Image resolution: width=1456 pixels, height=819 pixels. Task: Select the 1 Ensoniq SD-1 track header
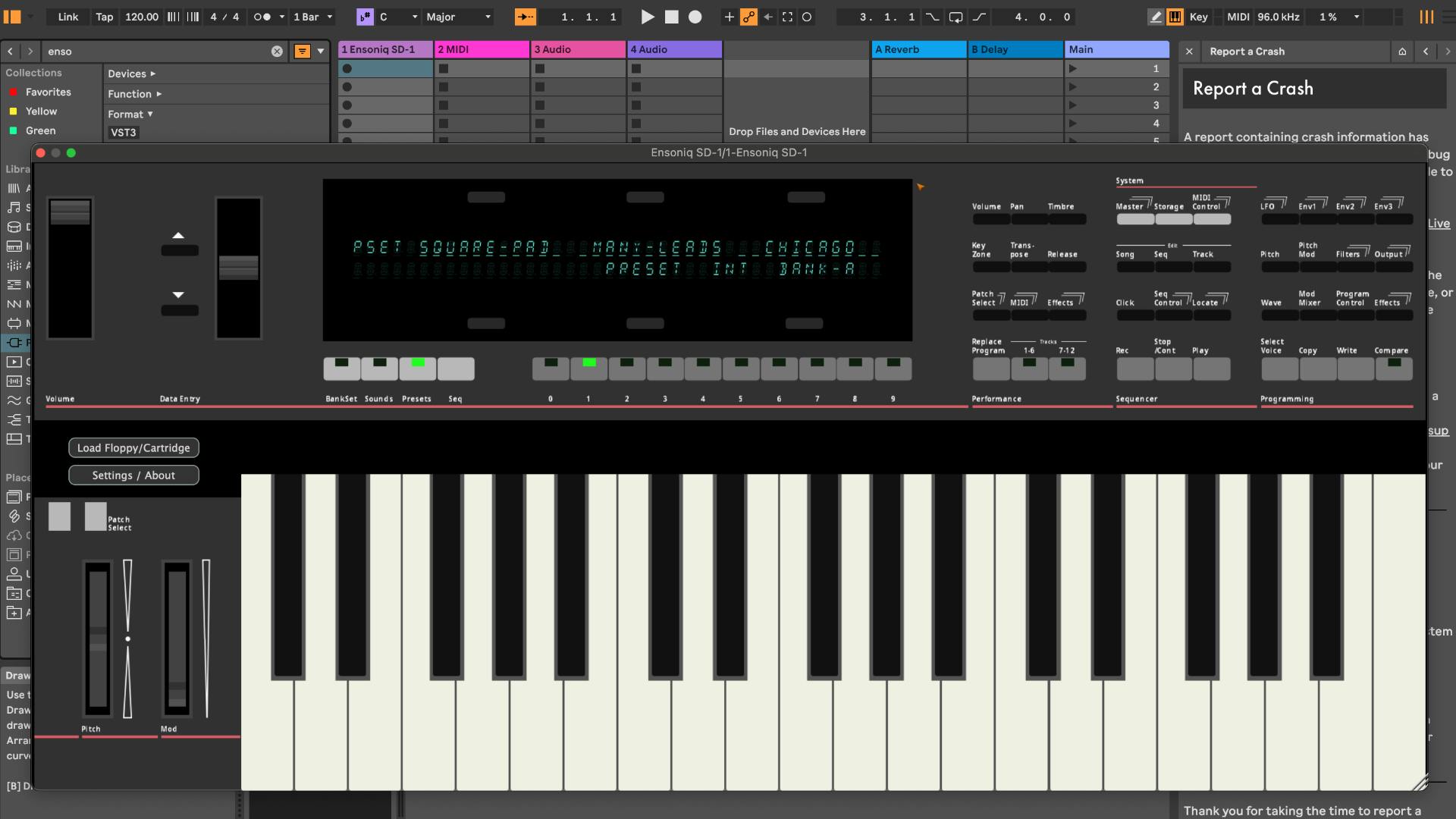click(385, 49)
